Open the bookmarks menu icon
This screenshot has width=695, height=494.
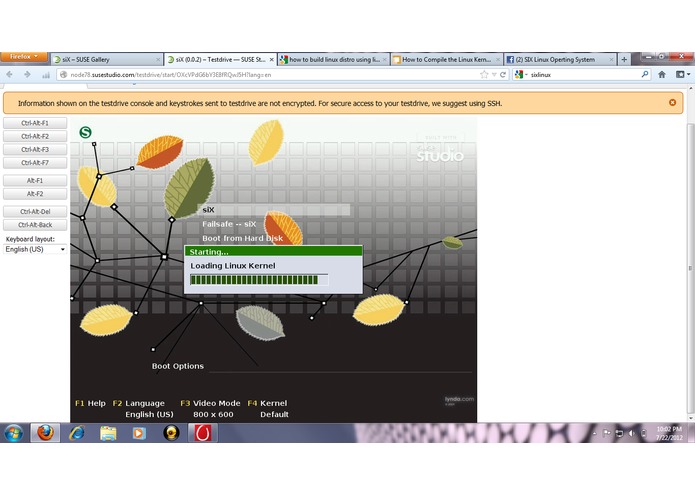(683, 74)
